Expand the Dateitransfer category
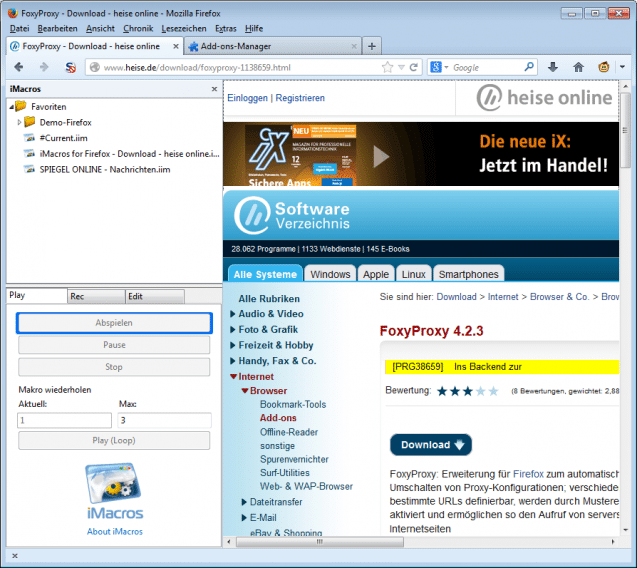 tap(244, 502)
